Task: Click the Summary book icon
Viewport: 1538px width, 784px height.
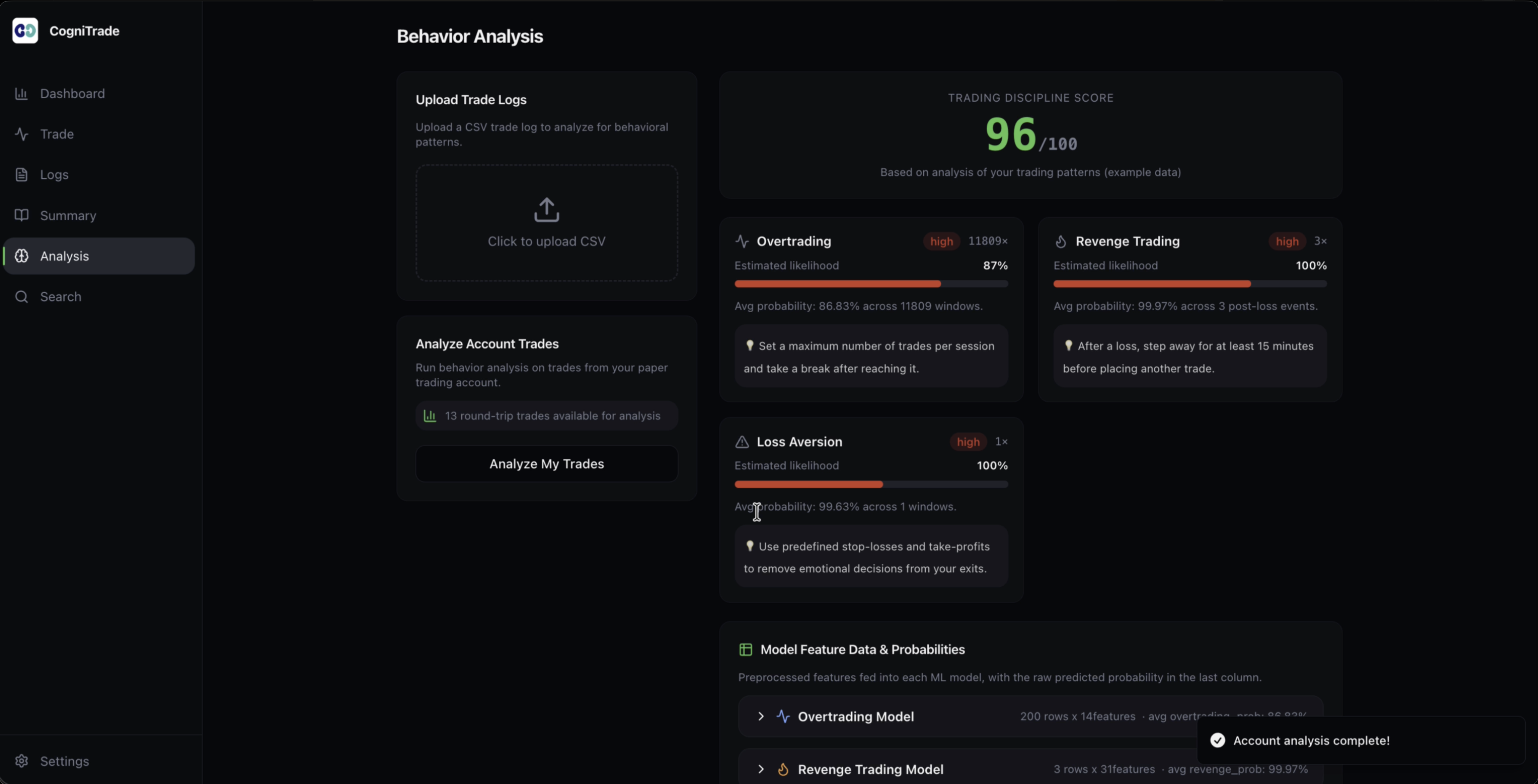Action: [x=21, y=216]
